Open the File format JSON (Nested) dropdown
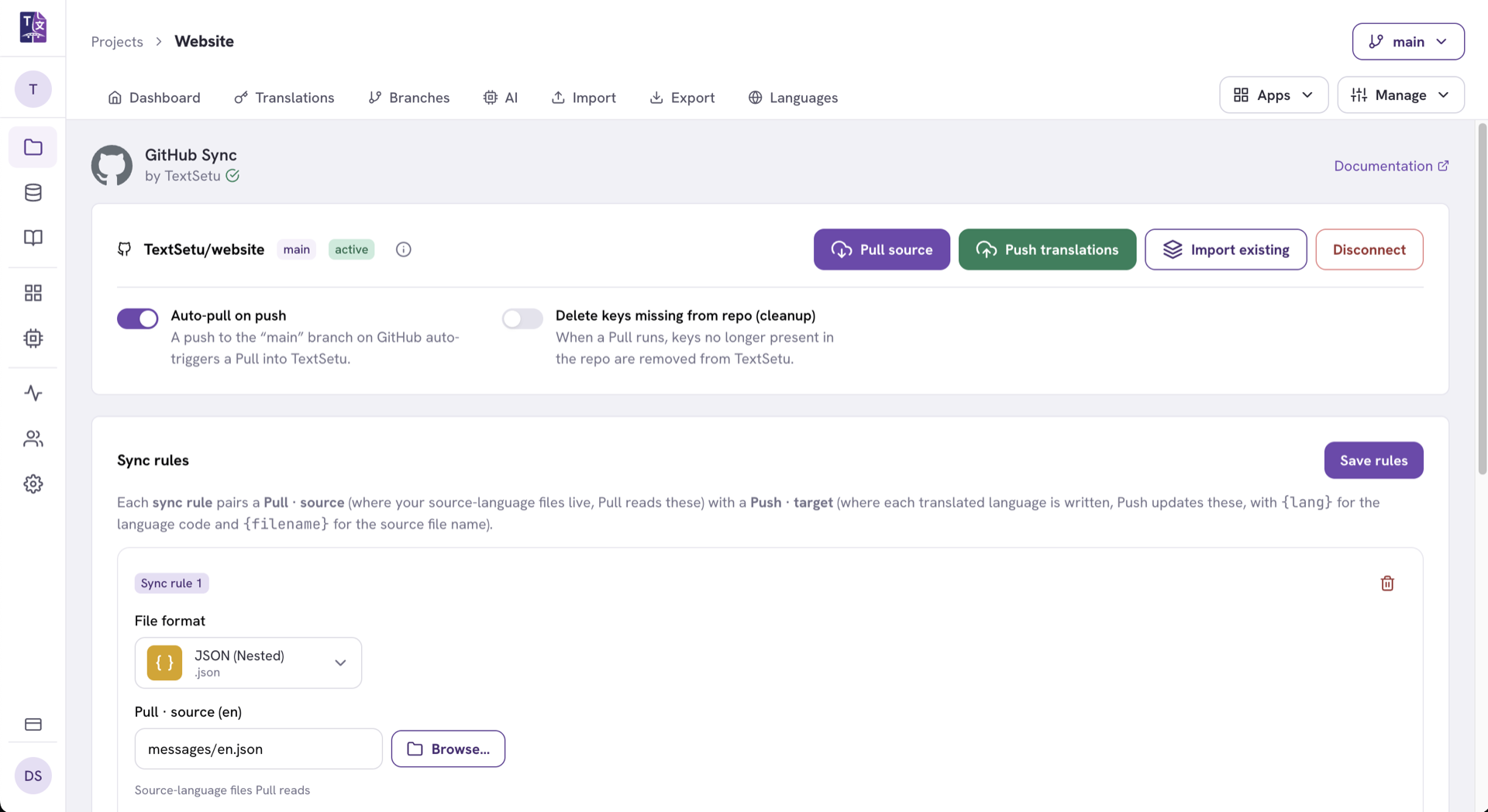This screenshot has width=1488, height=812. point(248,663)
